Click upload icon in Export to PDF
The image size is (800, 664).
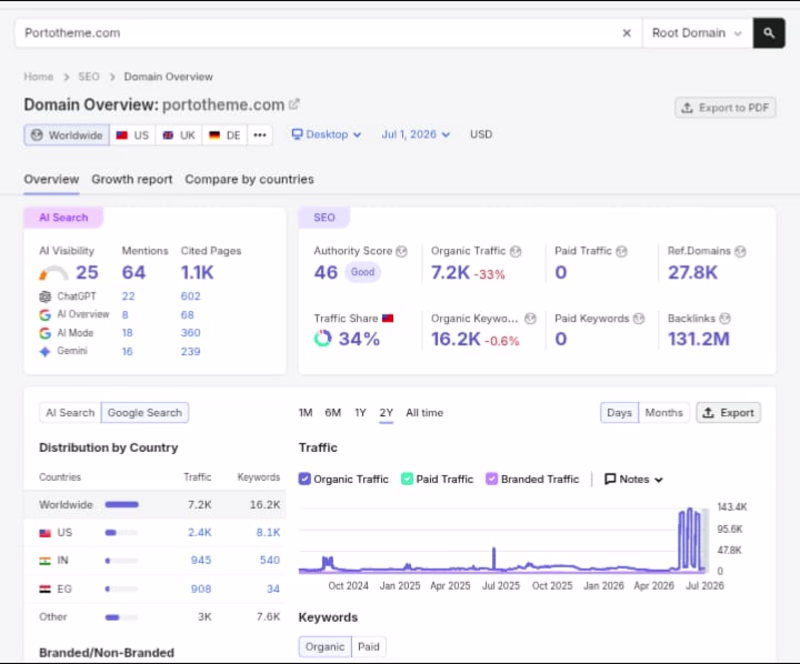tap(687, 108)
